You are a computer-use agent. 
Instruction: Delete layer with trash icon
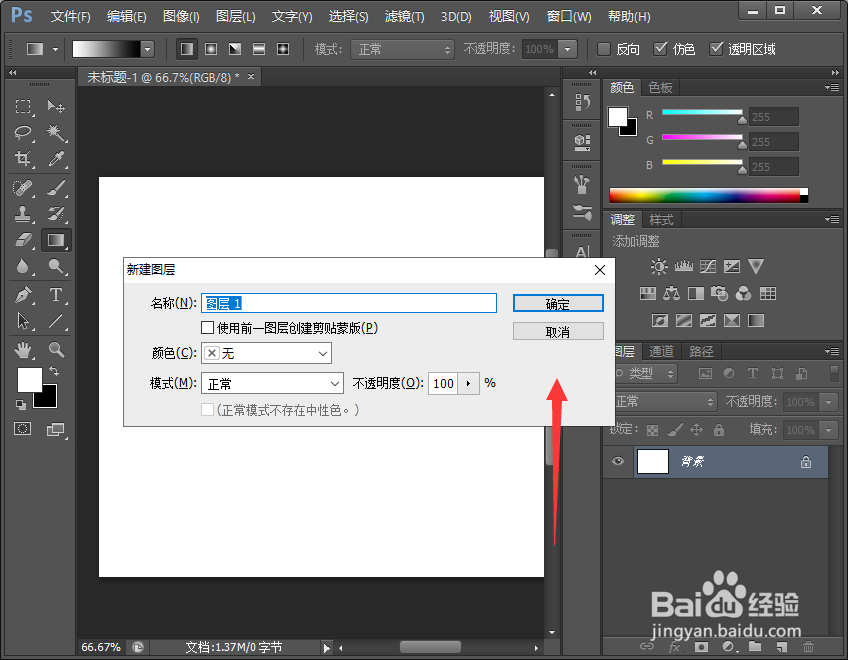pos(808,646)
